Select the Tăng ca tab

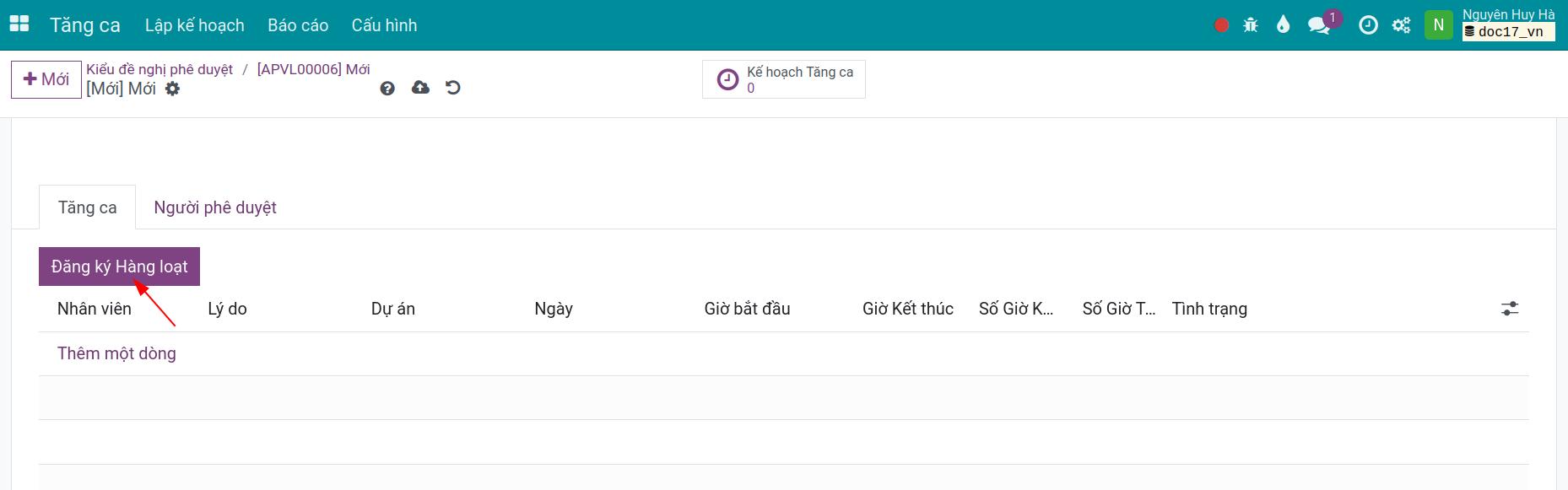[88, 207]
